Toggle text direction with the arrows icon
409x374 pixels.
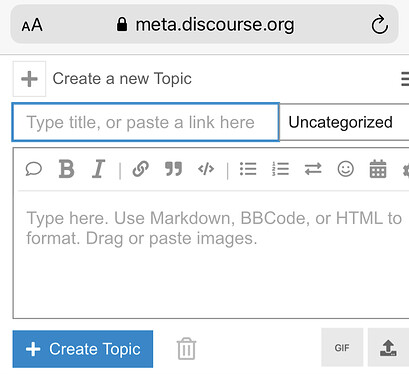(313, 169)
